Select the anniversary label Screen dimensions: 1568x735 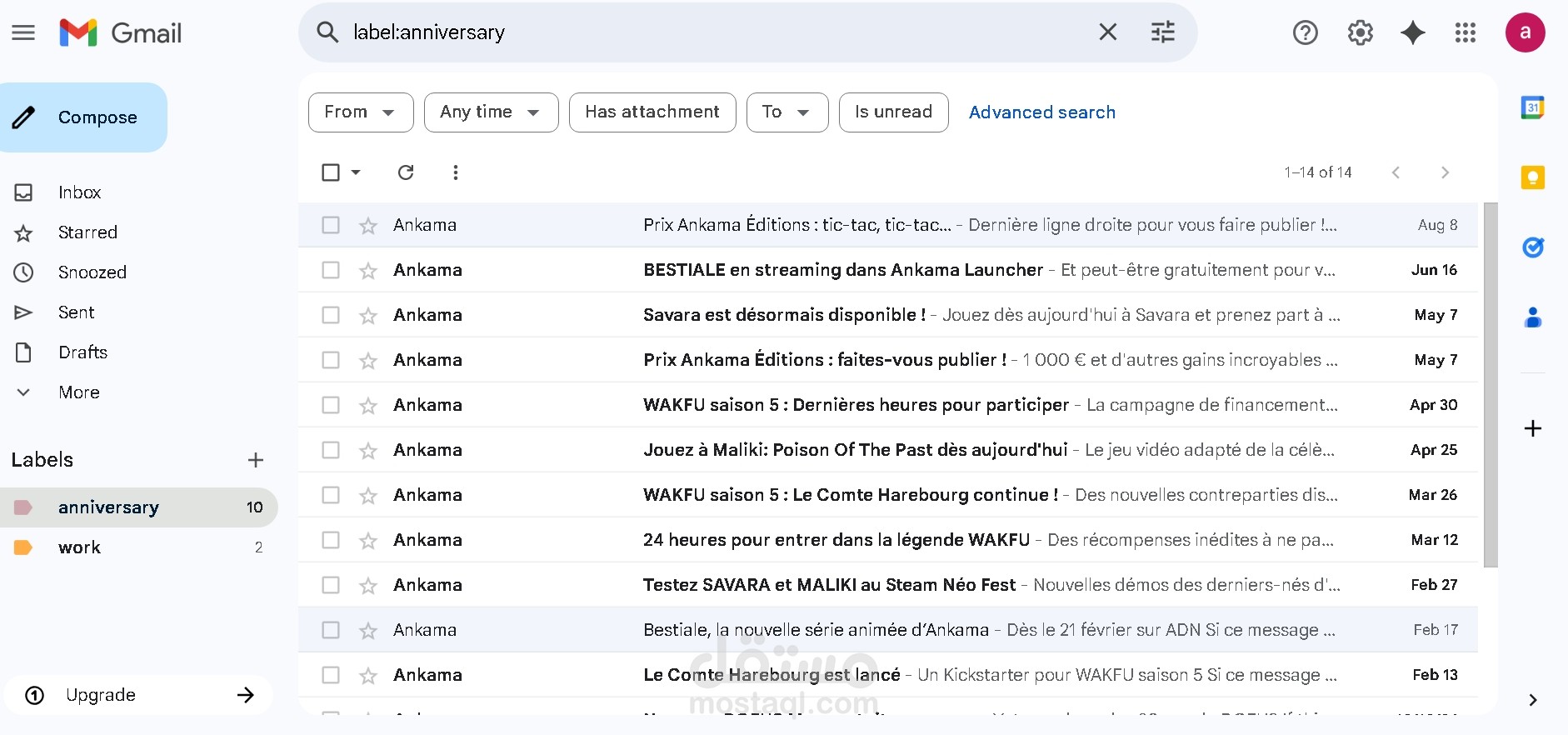point(138,507)
